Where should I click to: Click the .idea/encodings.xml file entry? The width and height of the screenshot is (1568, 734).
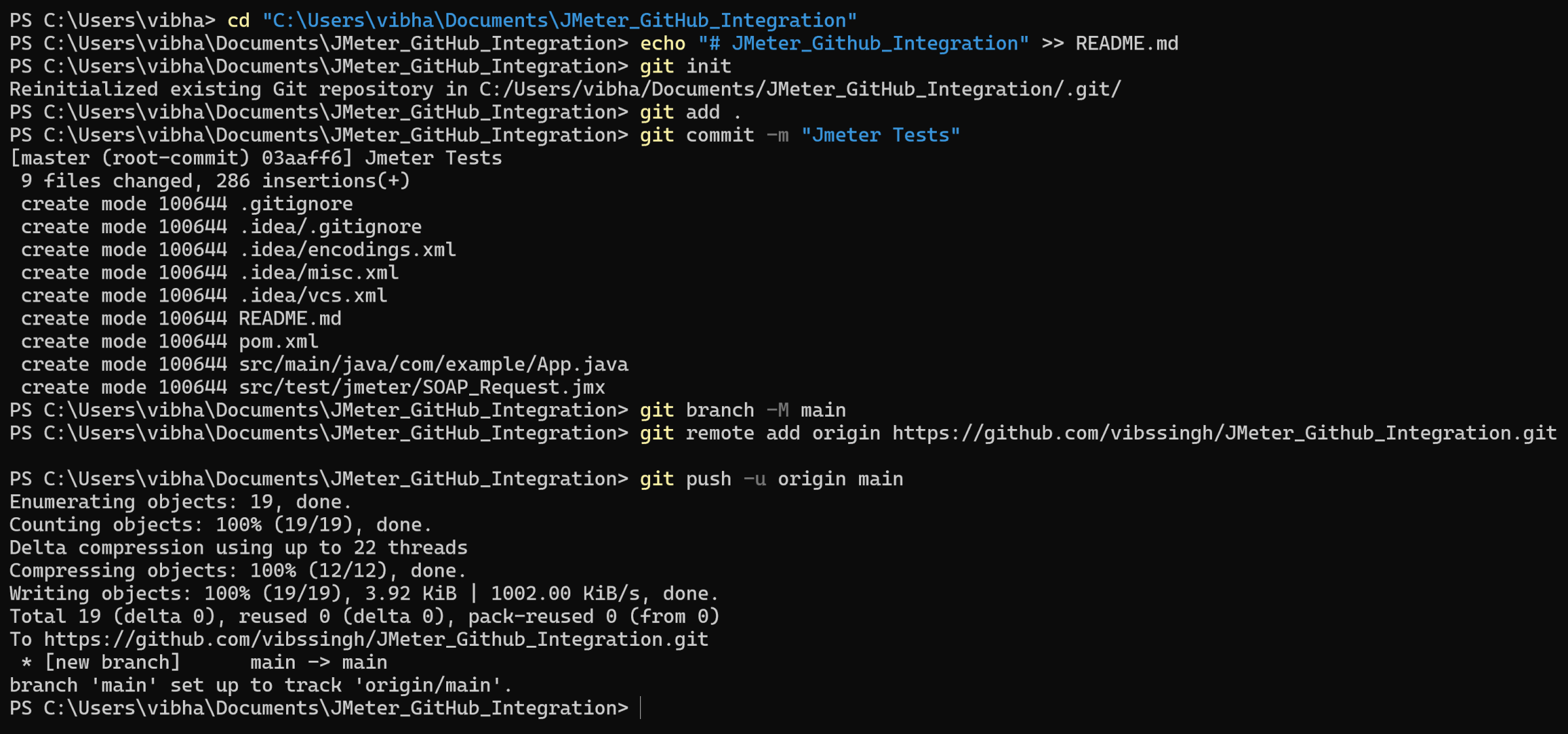(x=348, y=249)
